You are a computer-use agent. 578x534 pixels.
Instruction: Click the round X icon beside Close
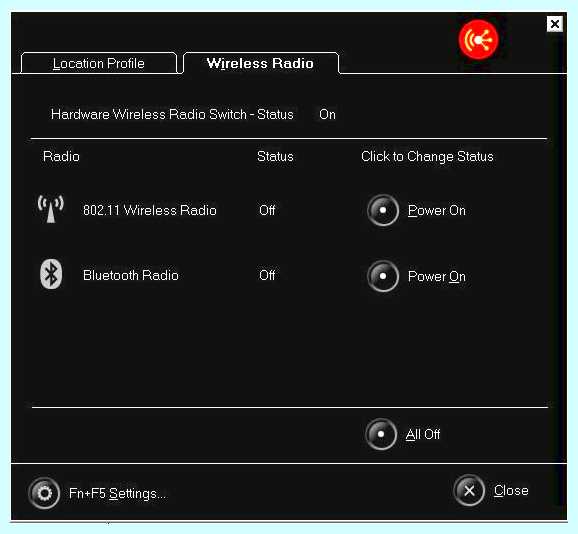tap(469, 491)
